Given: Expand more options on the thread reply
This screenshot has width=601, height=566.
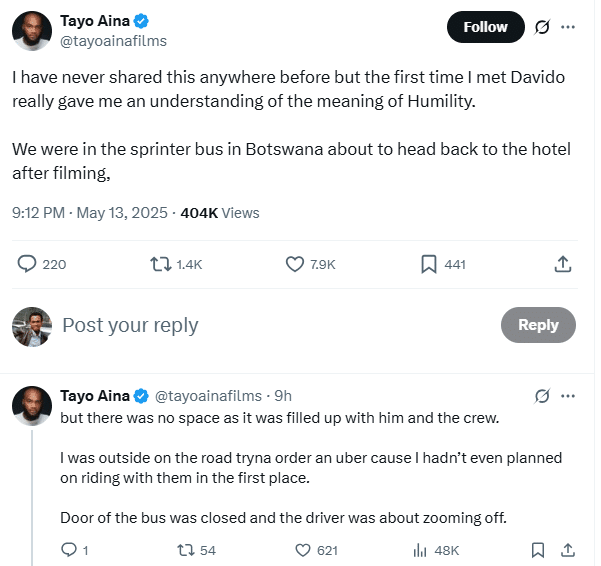Looking at the screenshot, I should click(x=569, y=396).
